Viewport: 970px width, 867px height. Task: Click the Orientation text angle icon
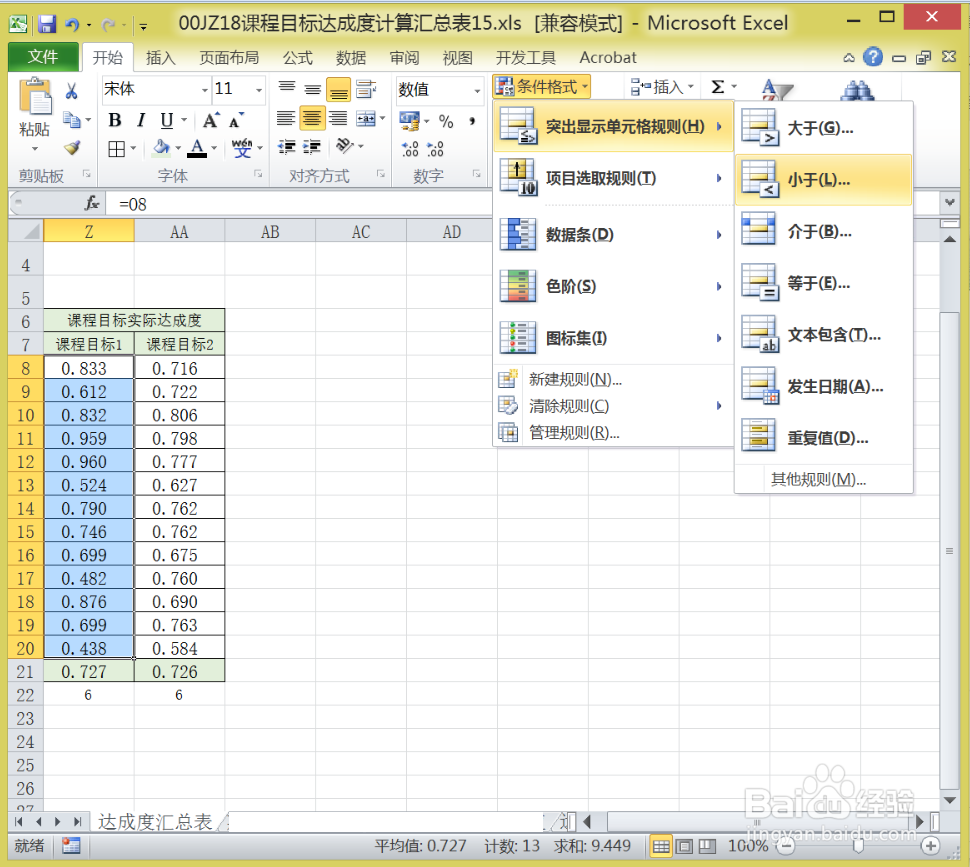[x=344, y=146]
